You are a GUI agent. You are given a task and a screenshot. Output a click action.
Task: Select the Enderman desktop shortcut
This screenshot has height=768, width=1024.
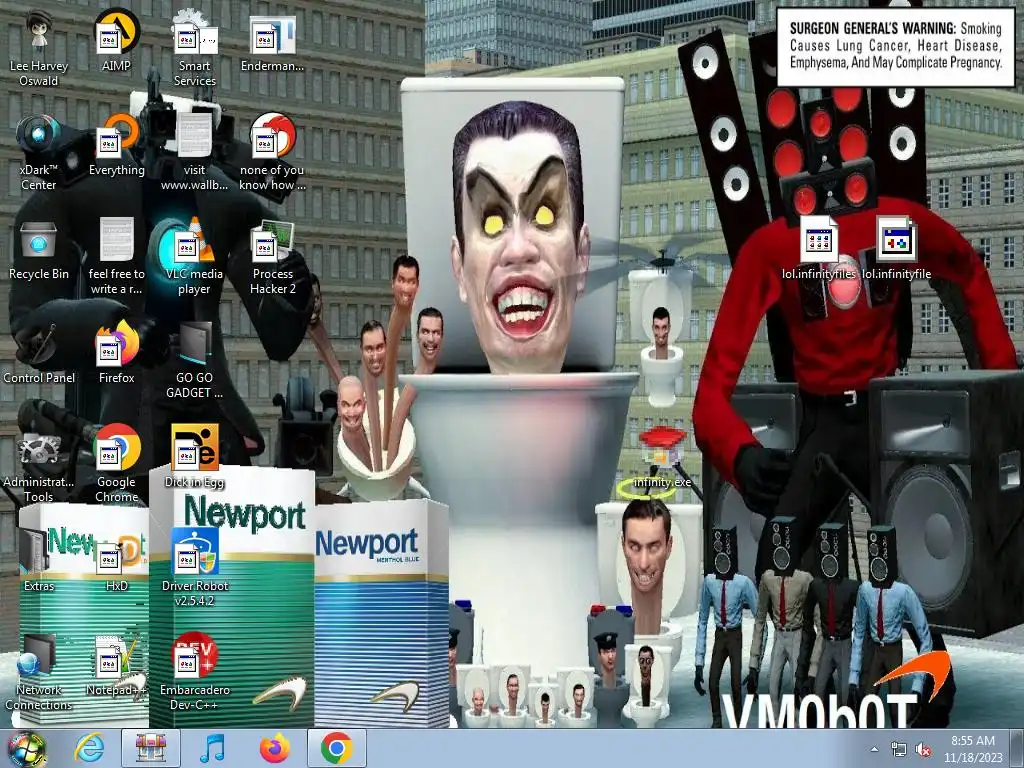272,40
